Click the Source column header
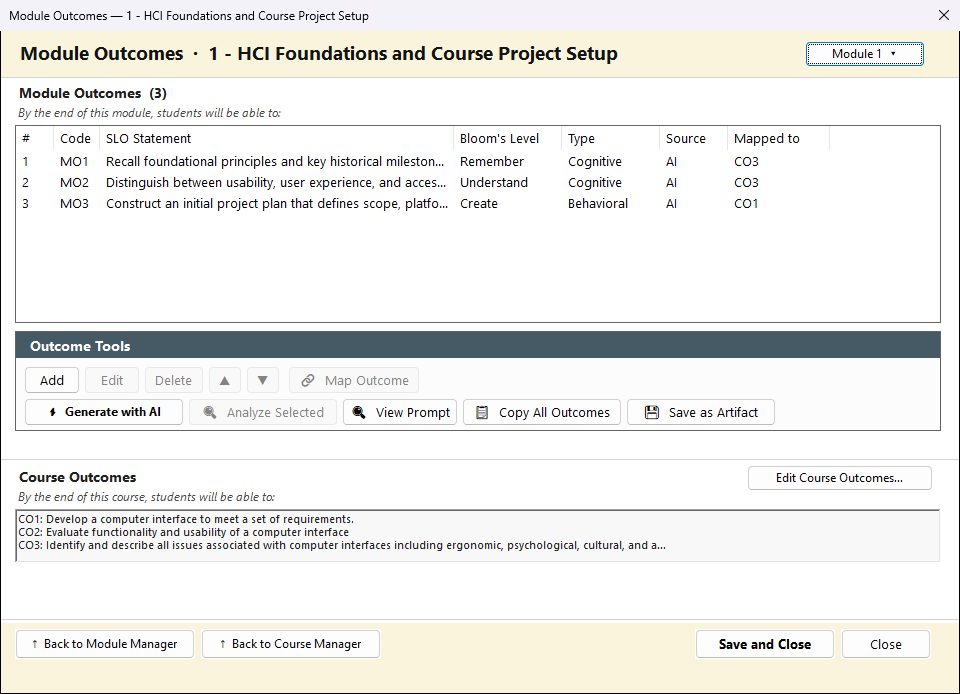The height and width of the screenshot is (694, 960). (x=693, y=138)
